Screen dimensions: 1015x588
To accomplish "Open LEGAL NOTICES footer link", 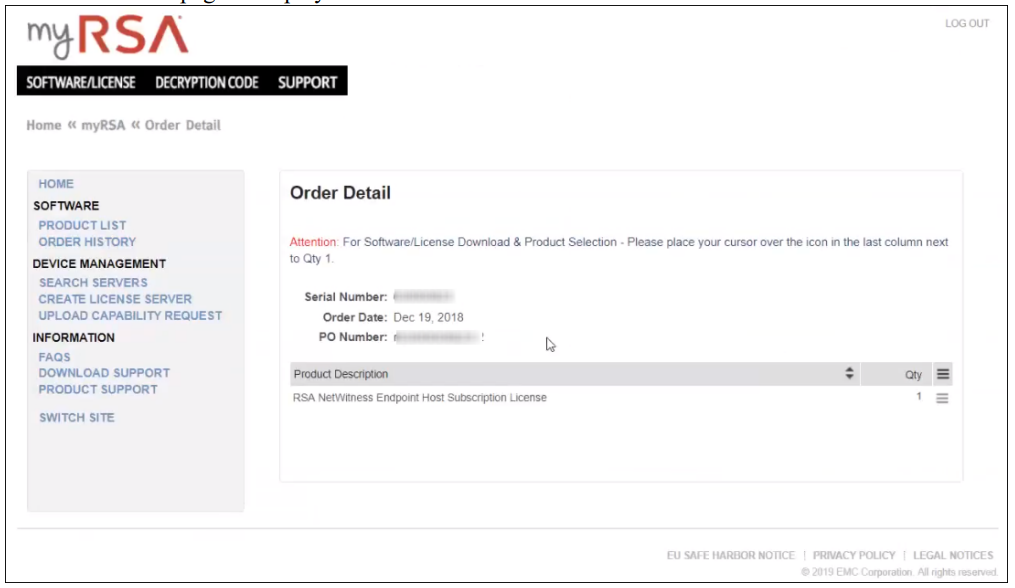I will 953,556.
